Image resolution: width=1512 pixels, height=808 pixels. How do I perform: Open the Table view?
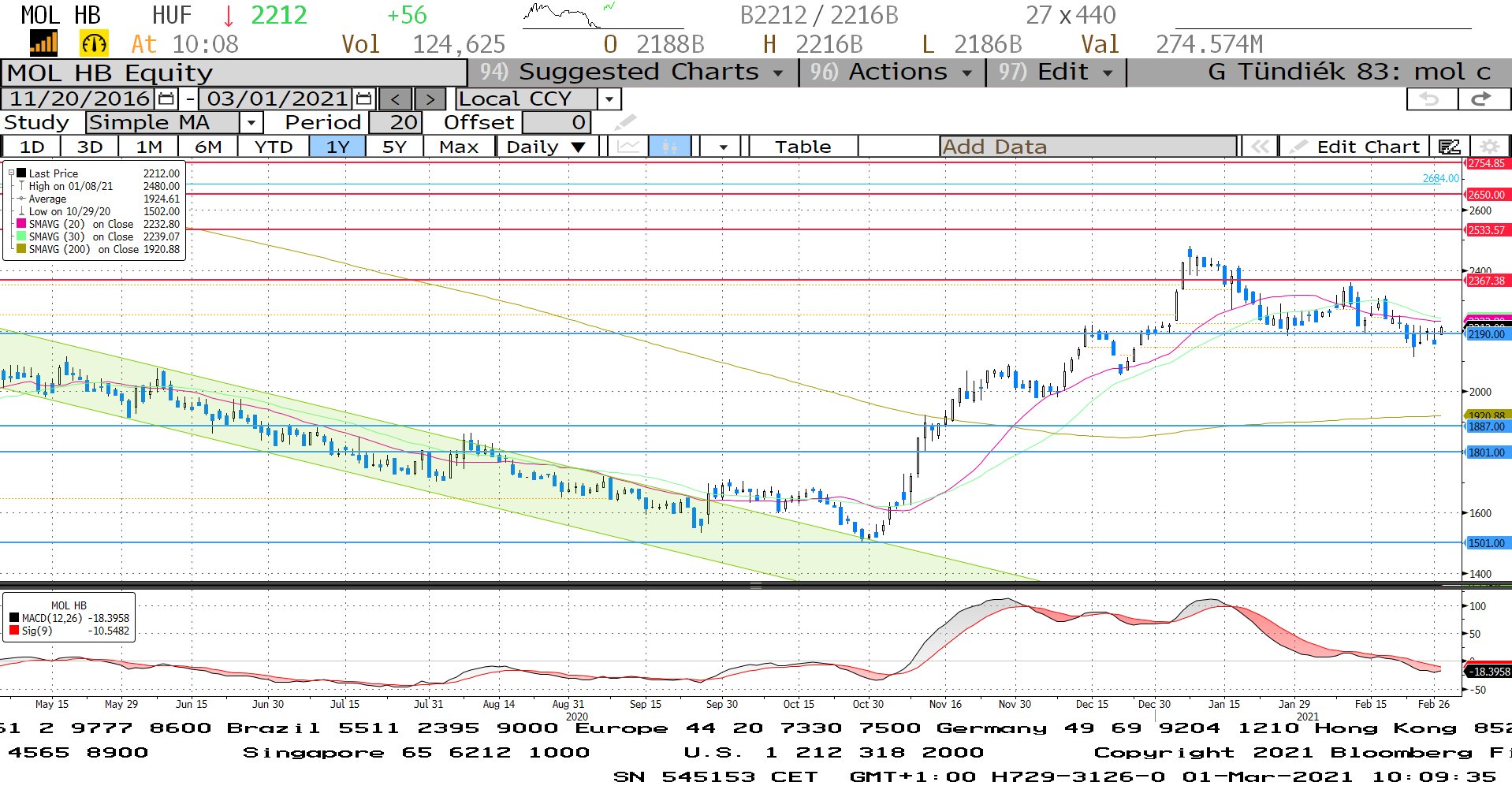click(x=803, y=147)
